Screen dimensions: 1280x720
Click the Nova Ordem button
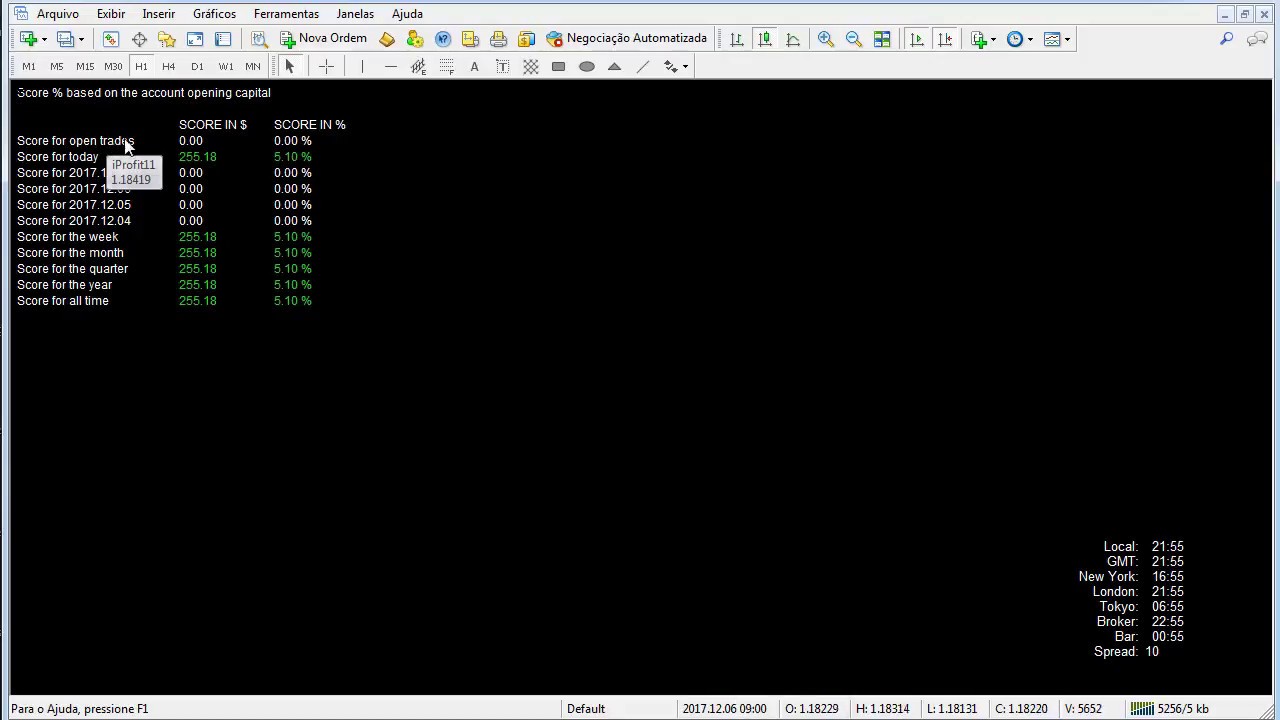(324, 39)
